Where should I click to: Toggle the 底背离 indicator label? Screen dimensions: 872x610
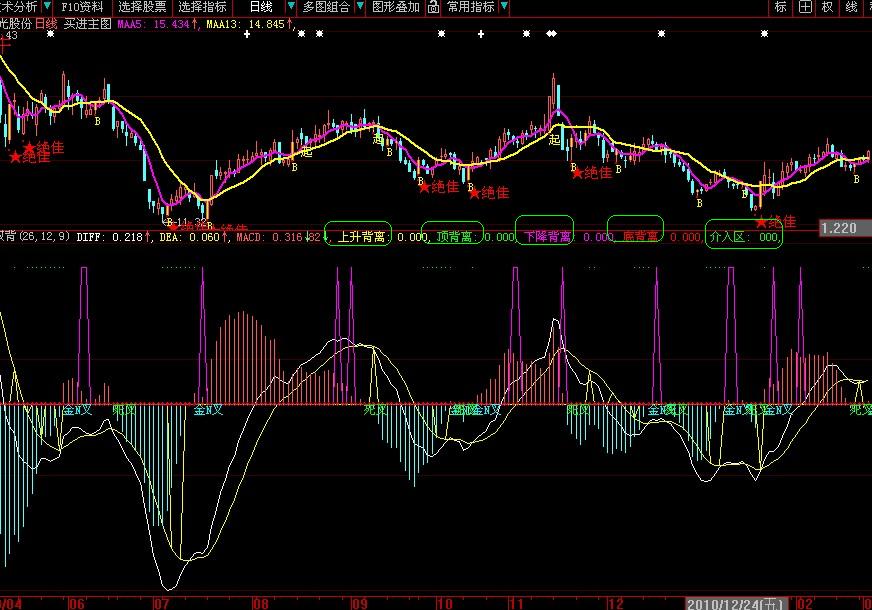click(635, 237)
